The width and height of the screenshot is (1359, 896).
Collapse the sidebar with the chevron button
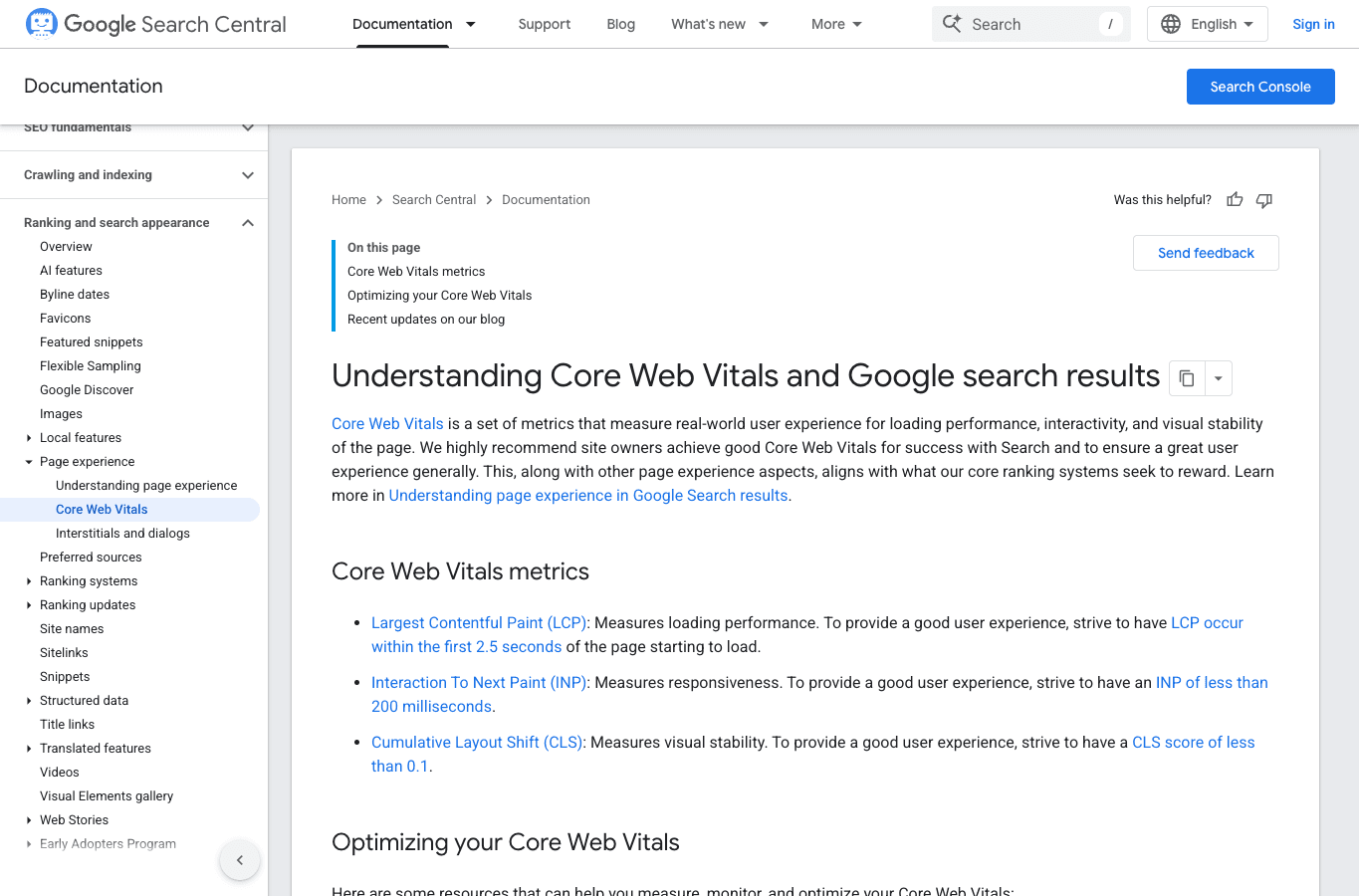240,860
